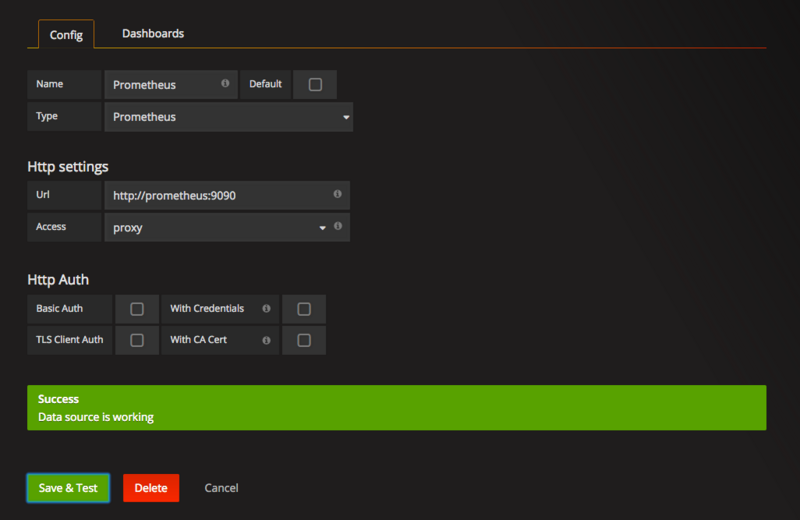Check the With CA Cert checkbox
The width and height of the screenshot is (800, 520).
click(x=304, y=340)
